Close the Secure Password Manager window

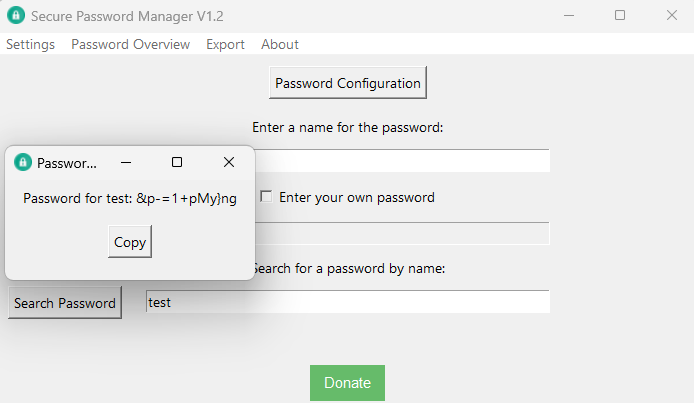coord(672,15)
